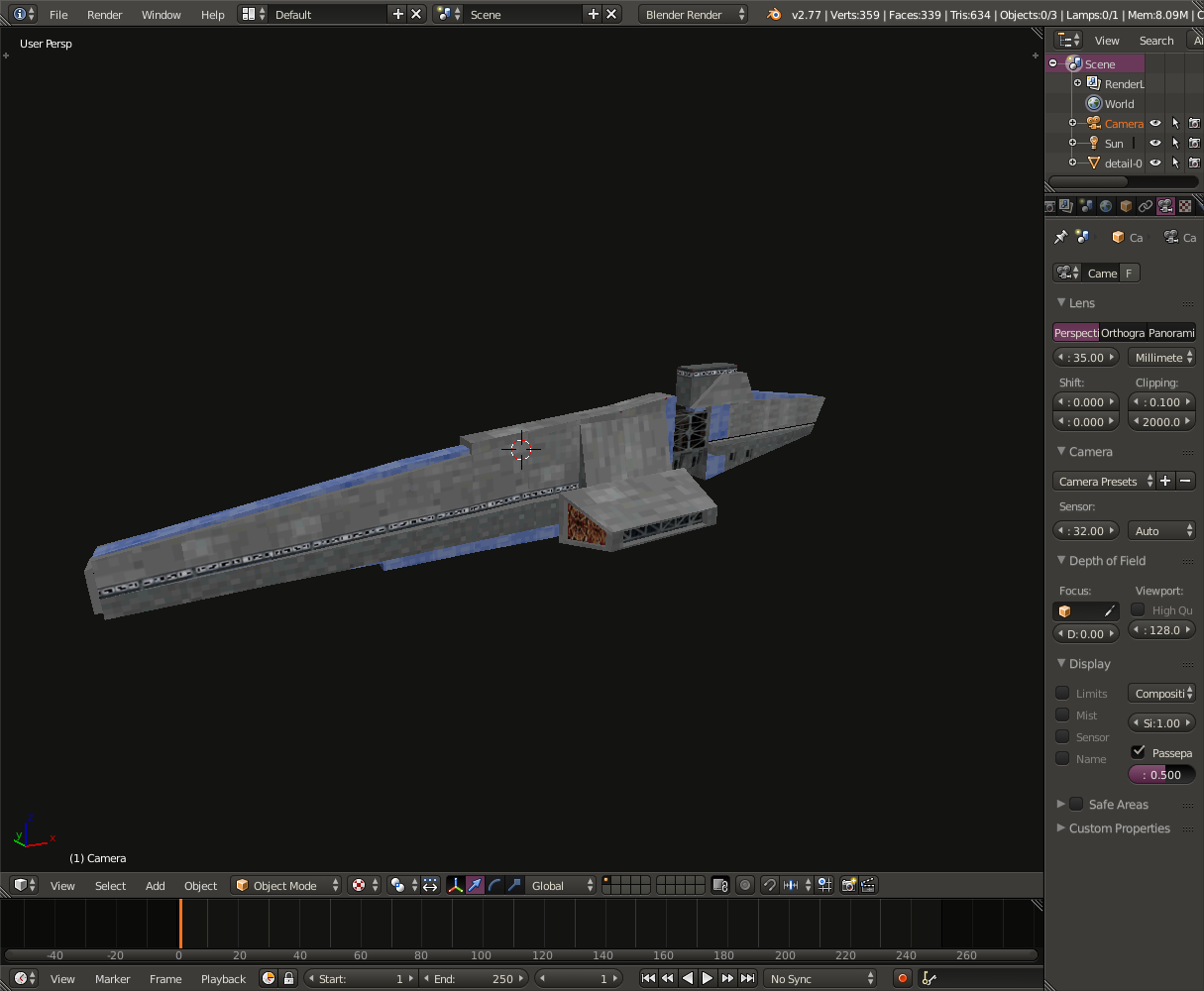This screenshot has width=1204, height=991.
Task: Enable proportional editing in the viewport header
Action: tap(745, 885)
